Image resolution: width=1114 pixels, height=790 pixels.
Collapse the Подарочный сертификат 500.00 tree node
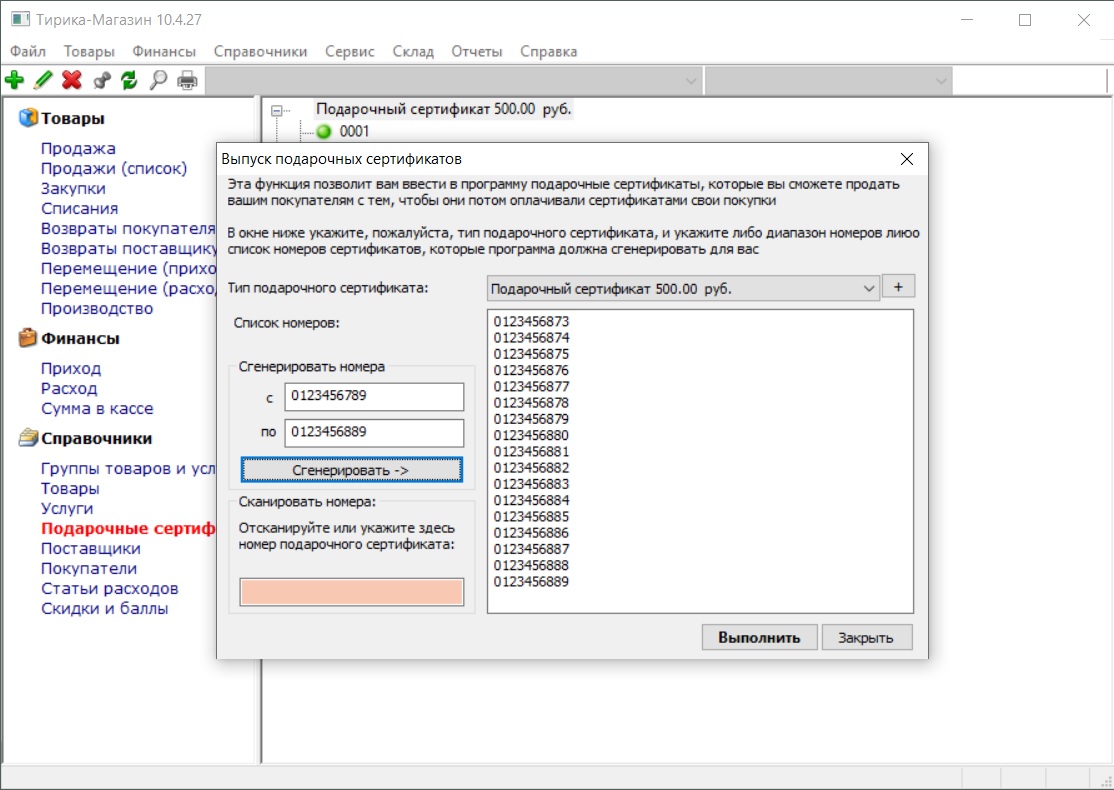pos(276,110)
